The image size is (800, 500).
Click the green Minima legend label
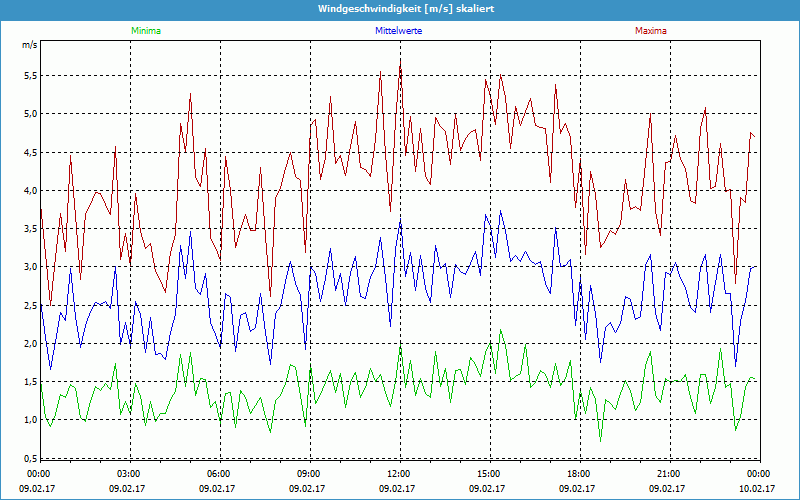coord(145,31)
